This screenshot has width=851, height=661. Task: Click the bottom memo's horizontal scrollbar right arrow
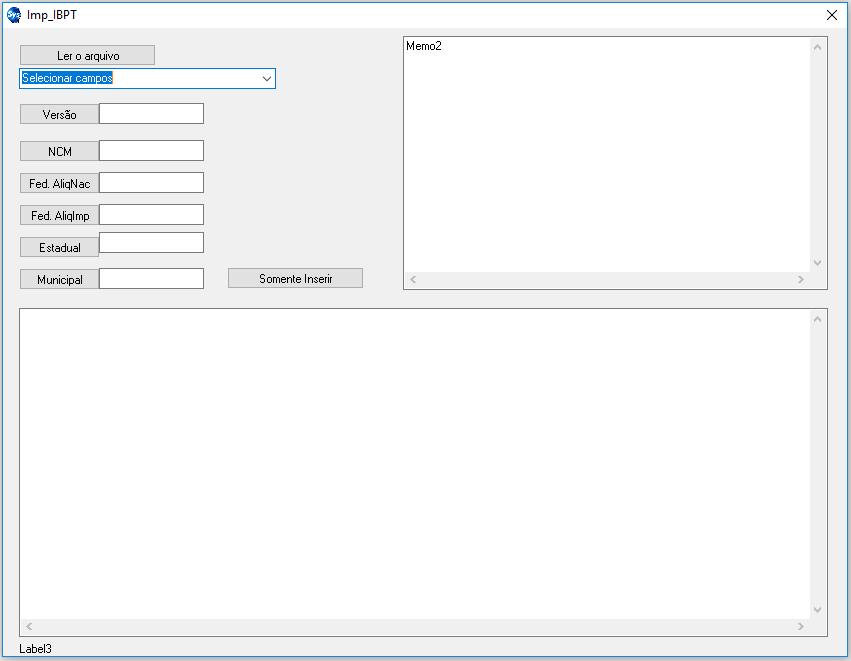point(801,626)
